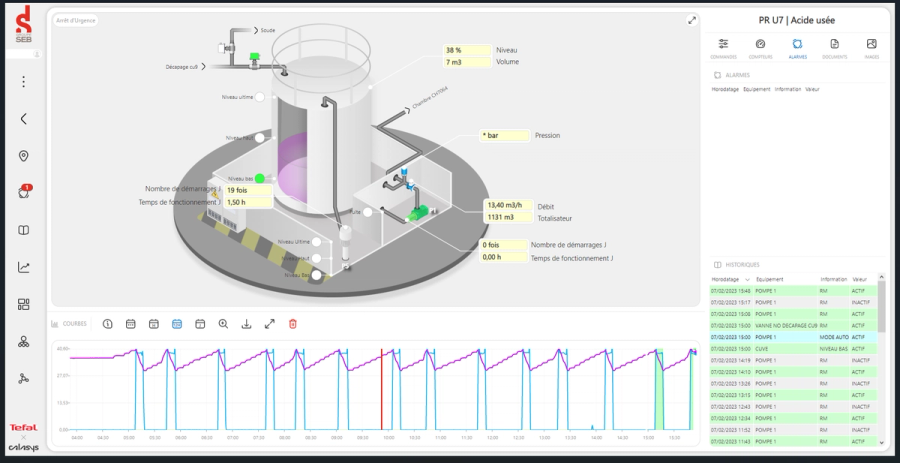Screen dimensions: 900x463
Task: Click the green pump in the basin
Action: point(420,213)
